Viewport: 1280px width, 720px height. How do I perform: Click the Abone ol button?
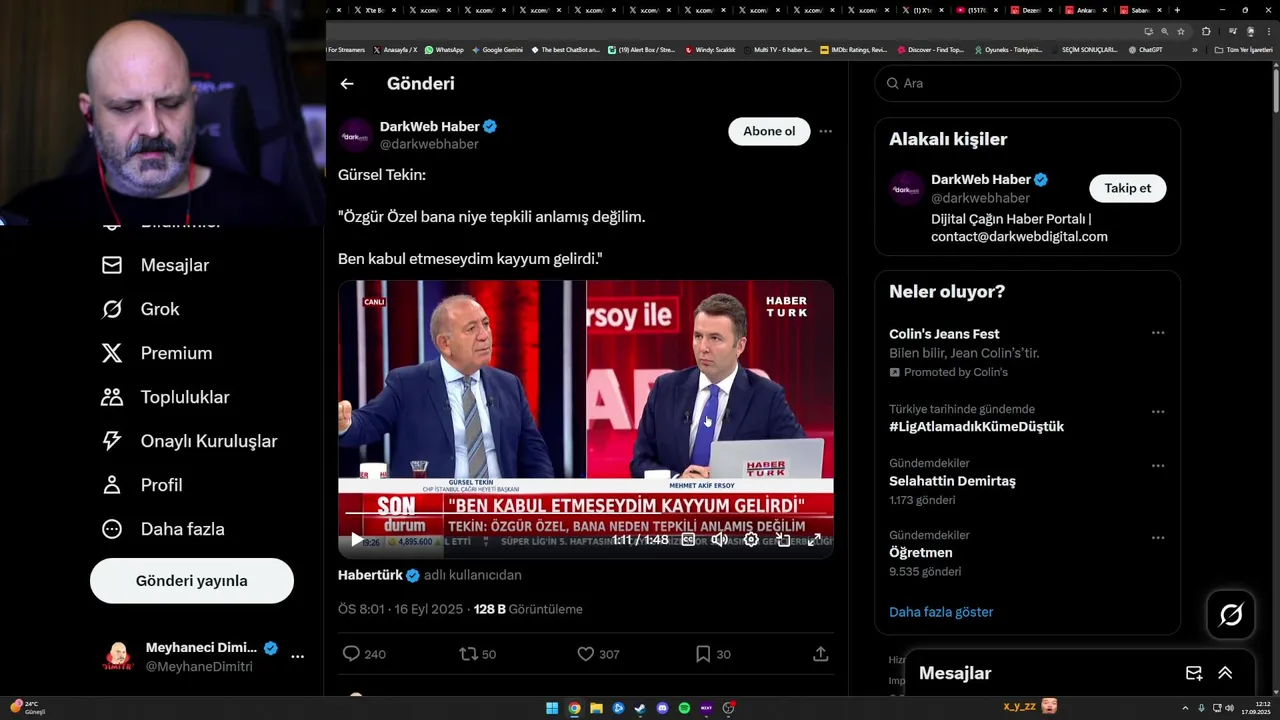click(x=769, y=131)
